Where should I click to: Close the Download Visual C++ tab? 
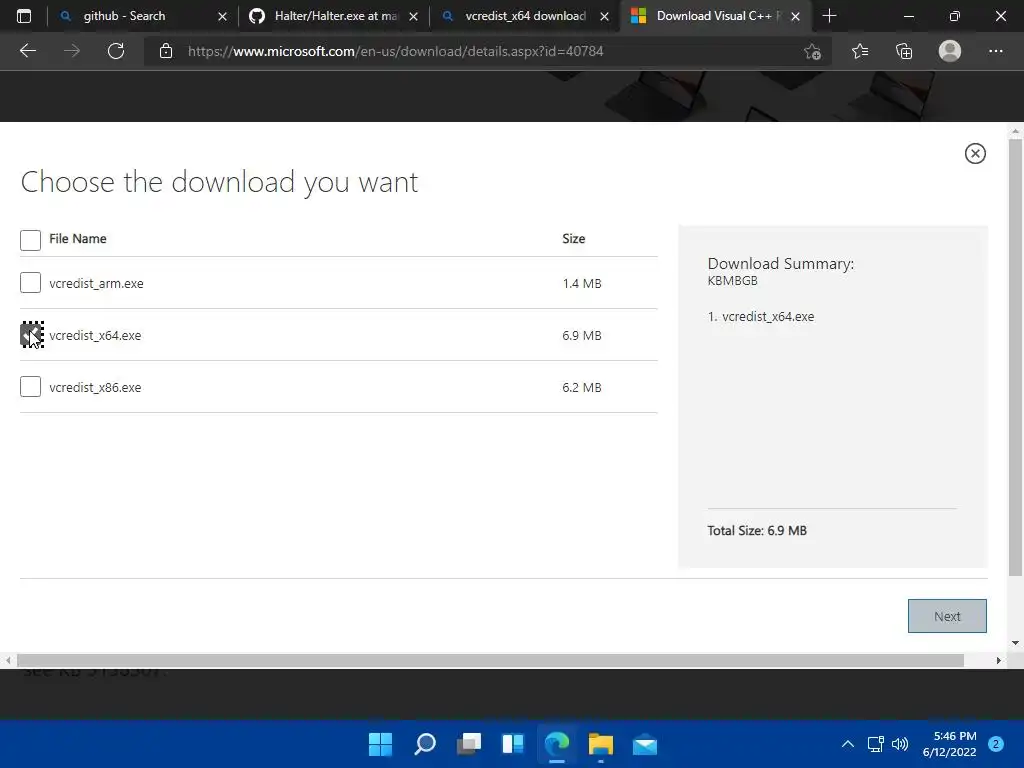[795, 16]
